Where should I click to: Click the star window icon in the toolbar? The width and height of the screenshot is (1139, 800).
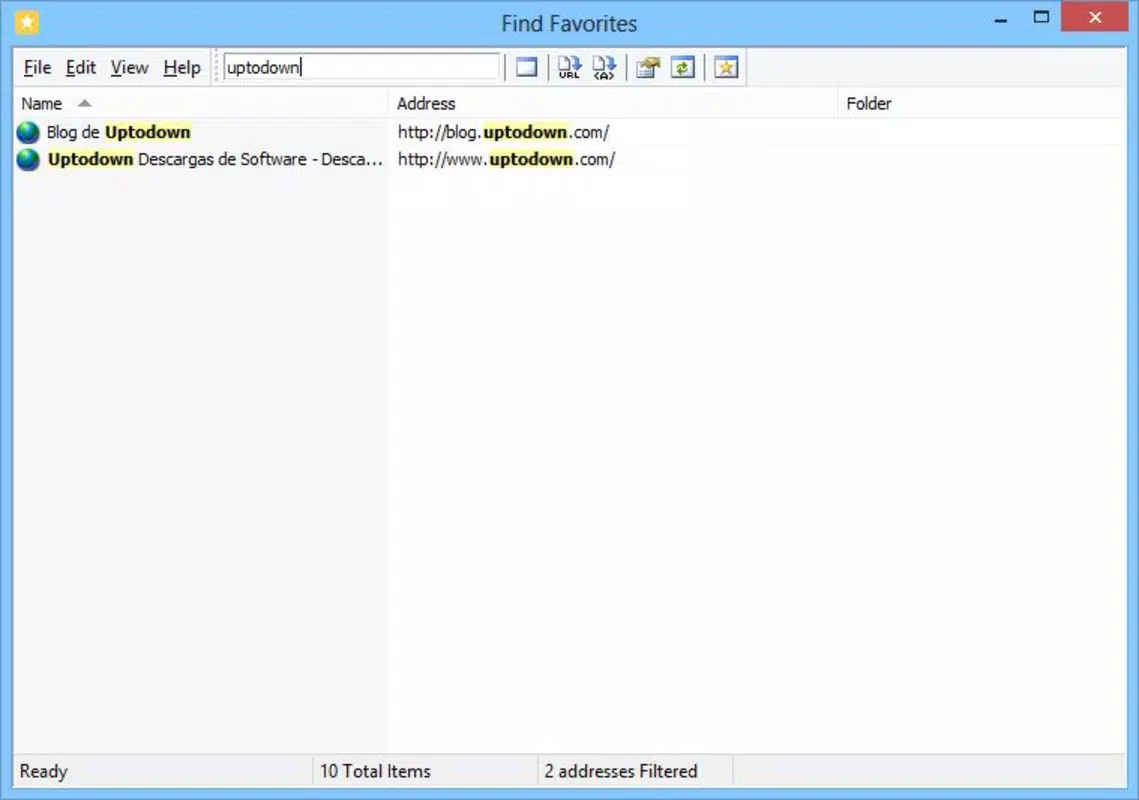tap(726, 68)
